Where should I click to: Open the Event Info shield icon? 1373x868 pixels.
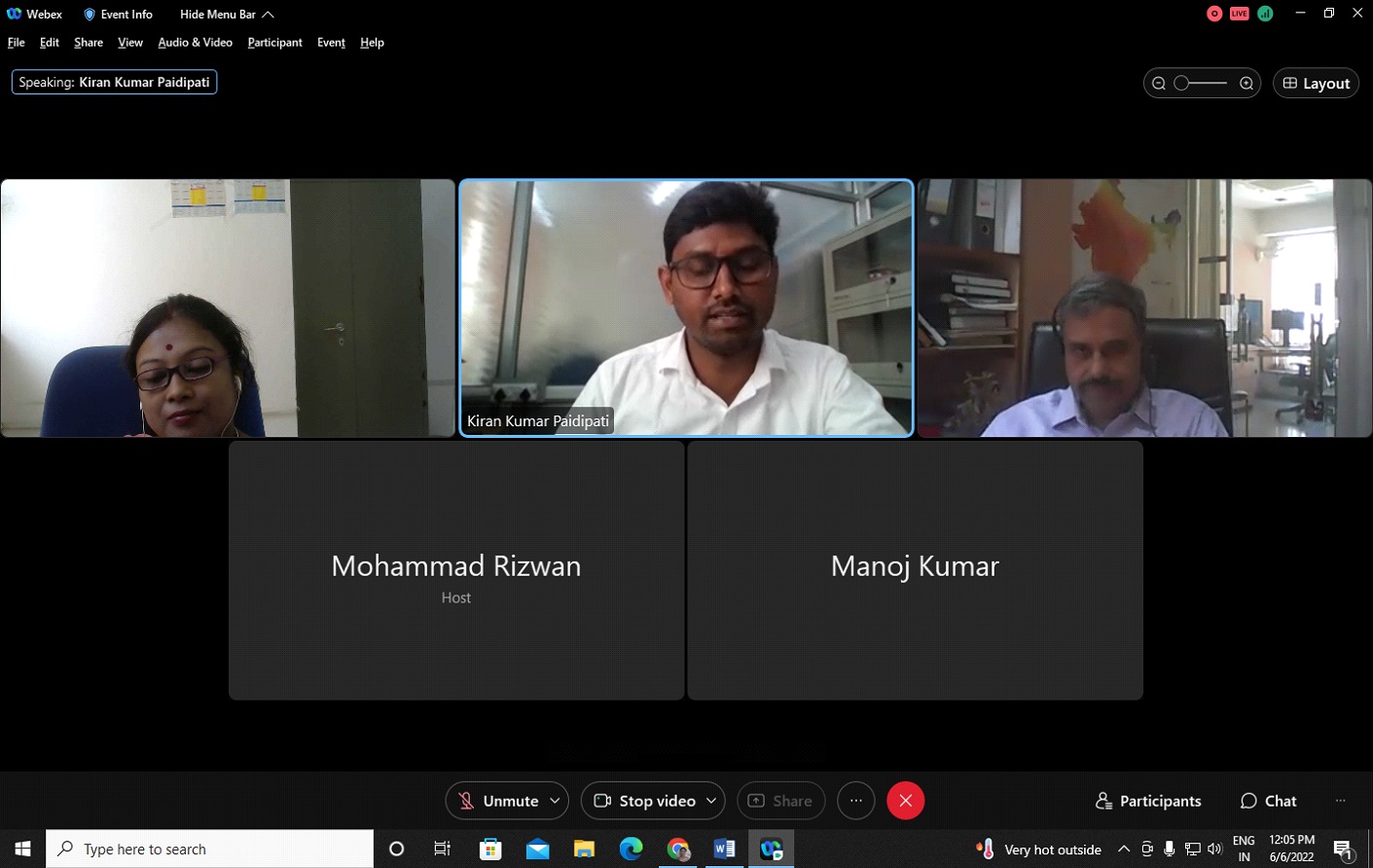(90, 15)
